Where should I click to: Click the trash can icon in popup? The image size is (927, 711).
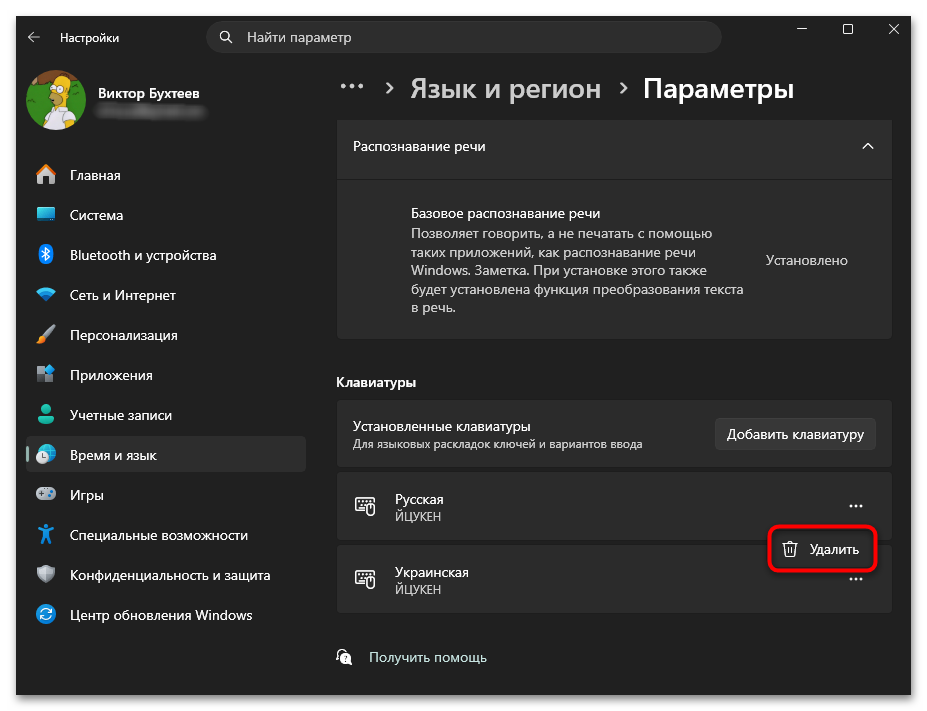click(790, 550)
